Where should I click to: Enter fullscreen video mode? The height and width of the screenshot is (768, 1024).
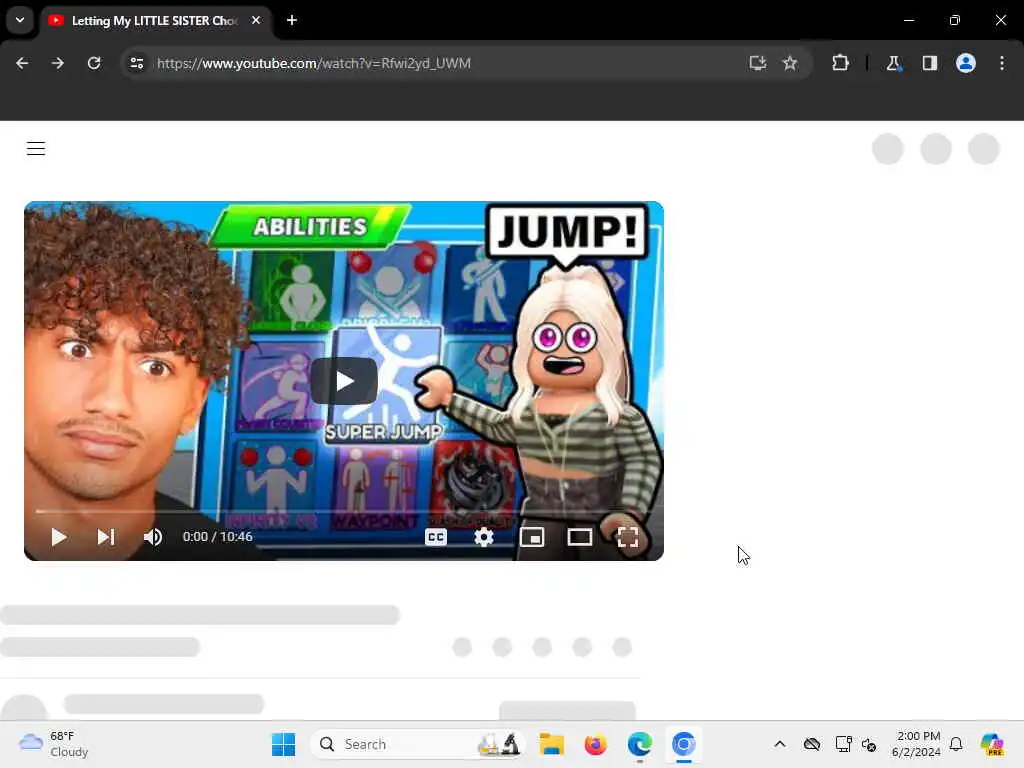(x=628, y=537)
